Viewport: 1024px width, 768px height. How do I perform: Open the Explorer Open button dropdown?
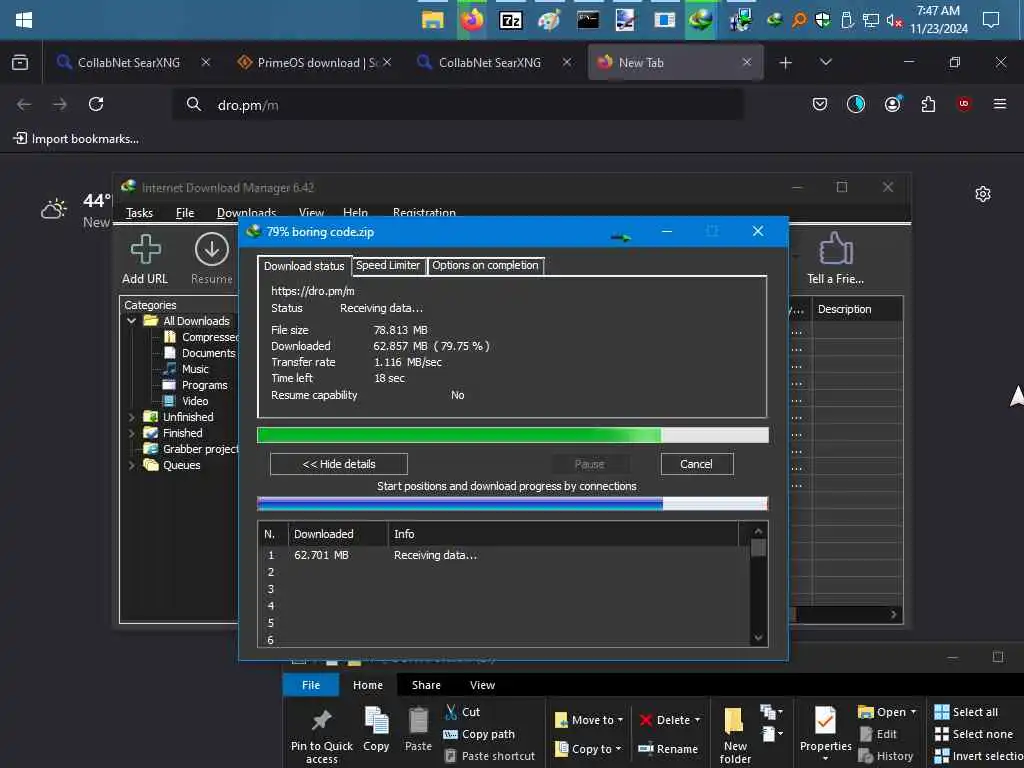coord(914,712)
